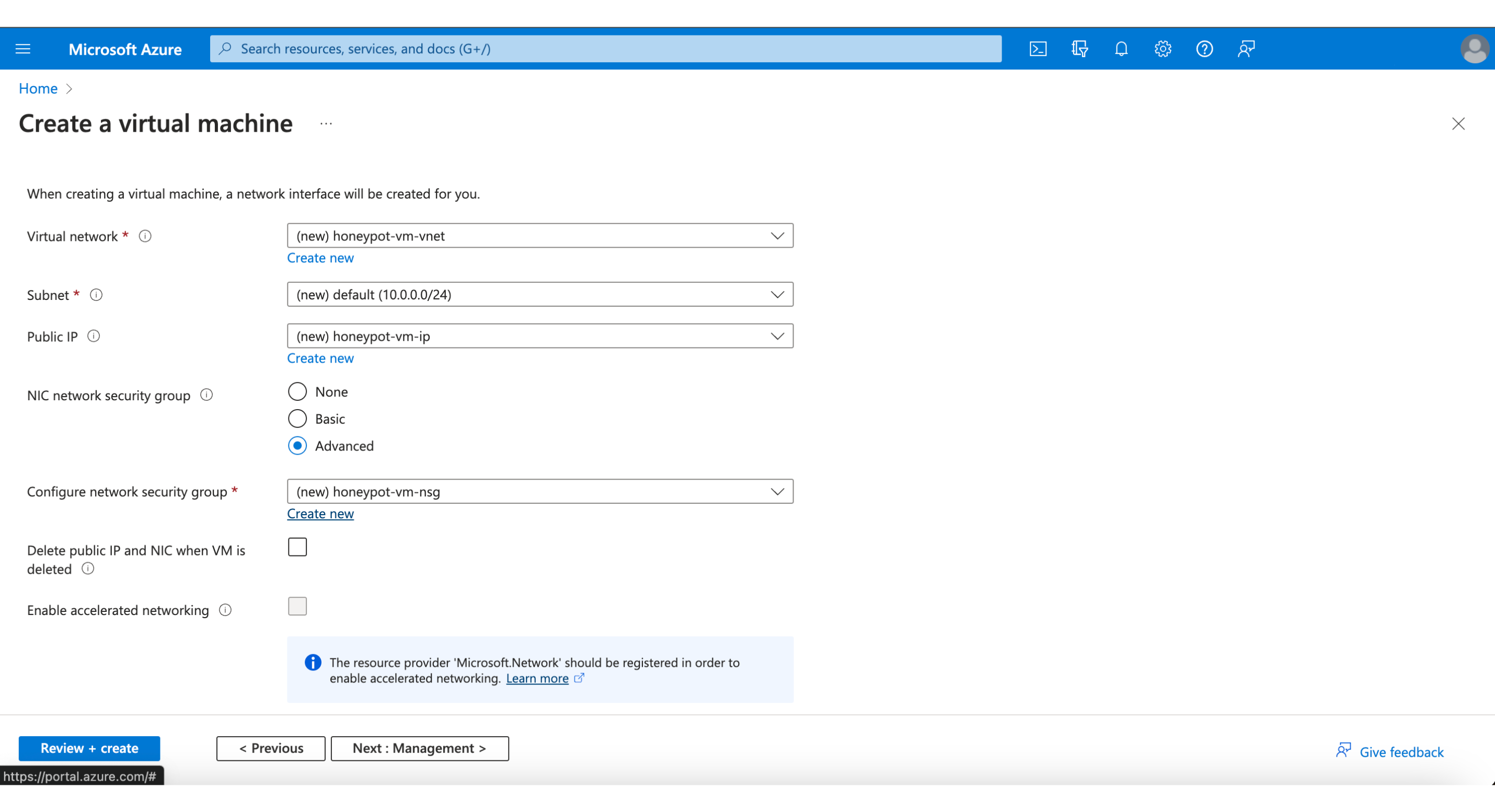Go to Home breadcrumb
The height and width of the screenshot is (812, 1495).
point(38,89)
